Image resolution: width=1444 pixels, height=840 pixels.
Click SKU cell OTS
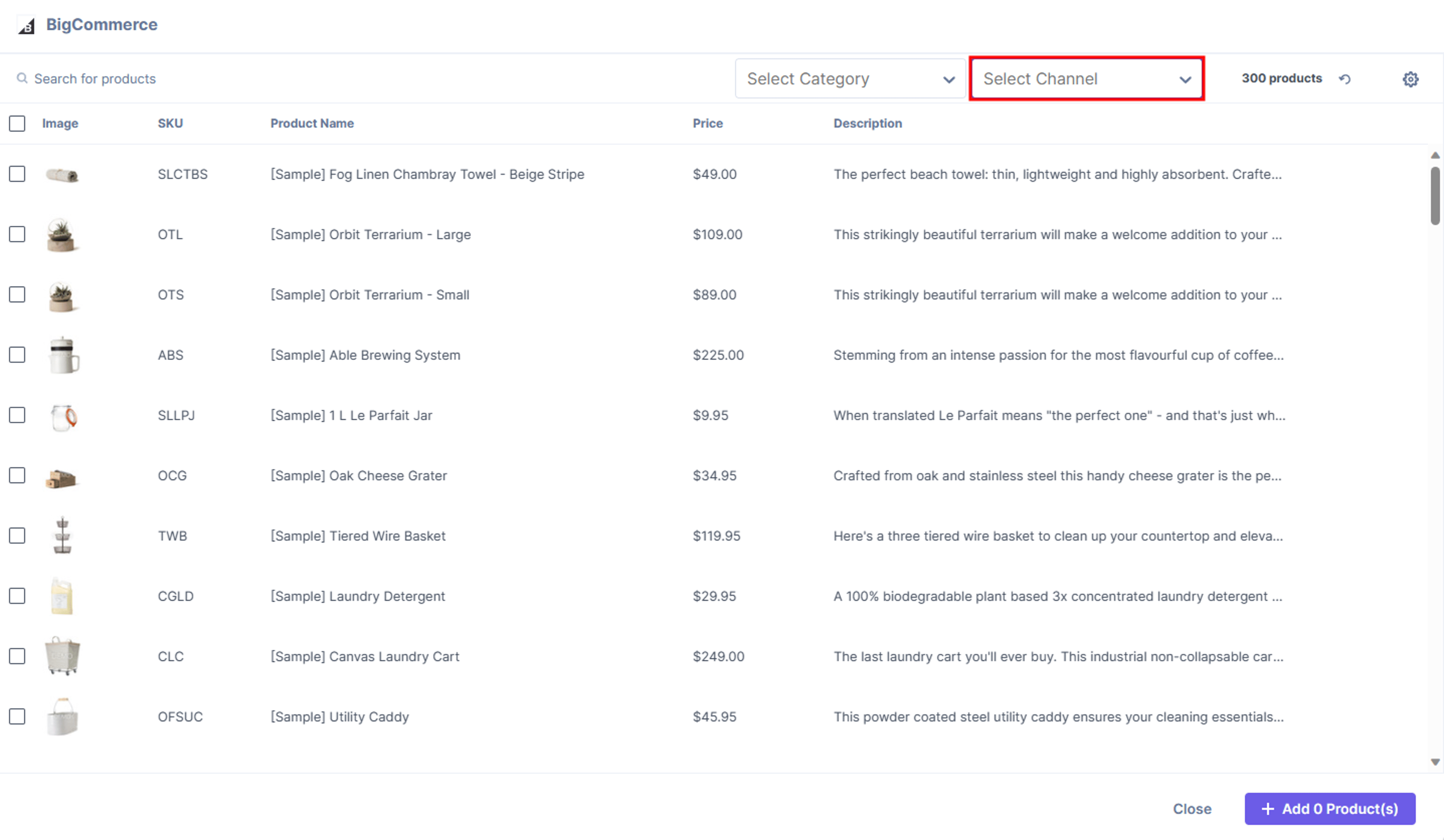(171, 294)
